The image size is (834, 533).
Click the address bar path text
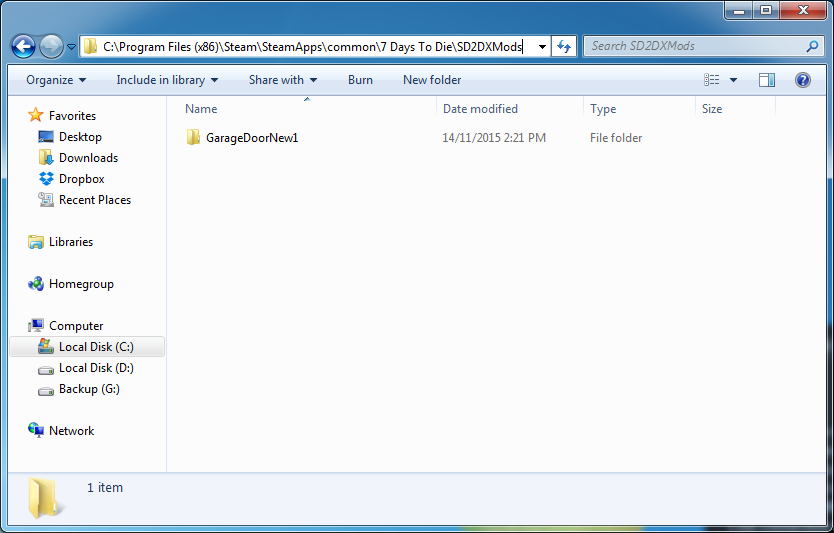click(x=313, y=47)
